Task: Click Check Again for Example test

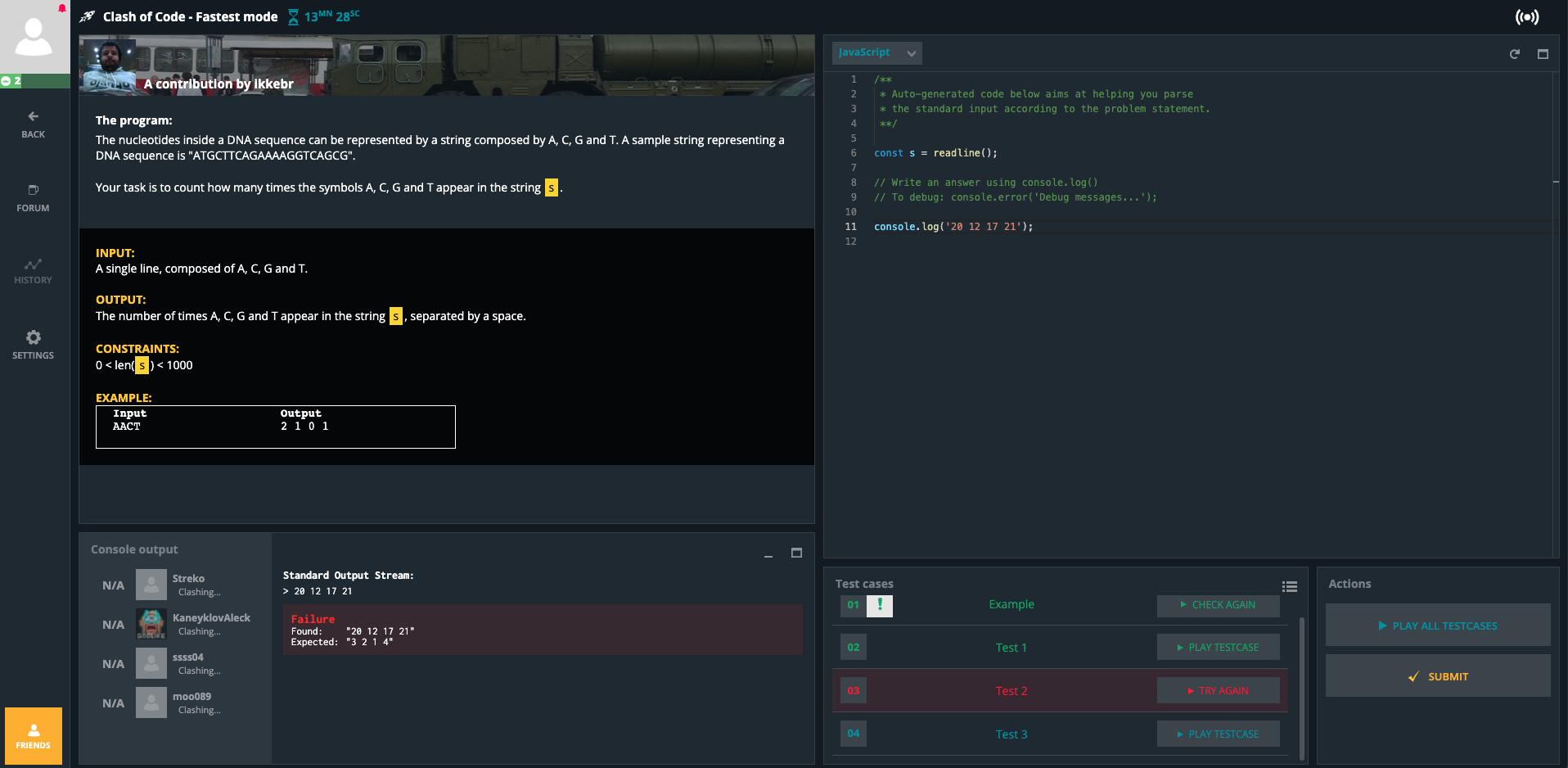Action: click(1218, 605)
